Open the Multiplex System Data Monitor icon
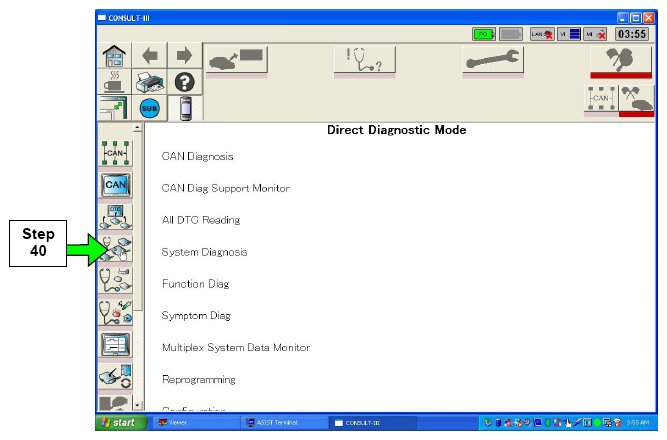Image resolution: width=667 pixels, height=440 pixels. coord(115,345)
